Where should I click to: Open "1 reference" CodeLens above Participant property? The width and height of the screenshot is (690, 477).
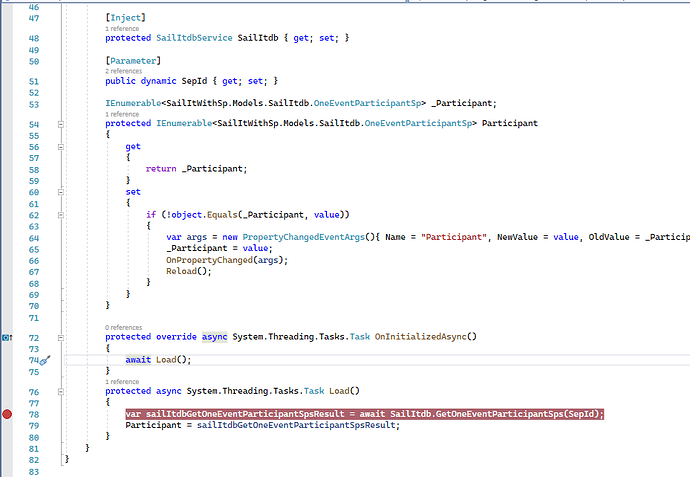(122, 114)
